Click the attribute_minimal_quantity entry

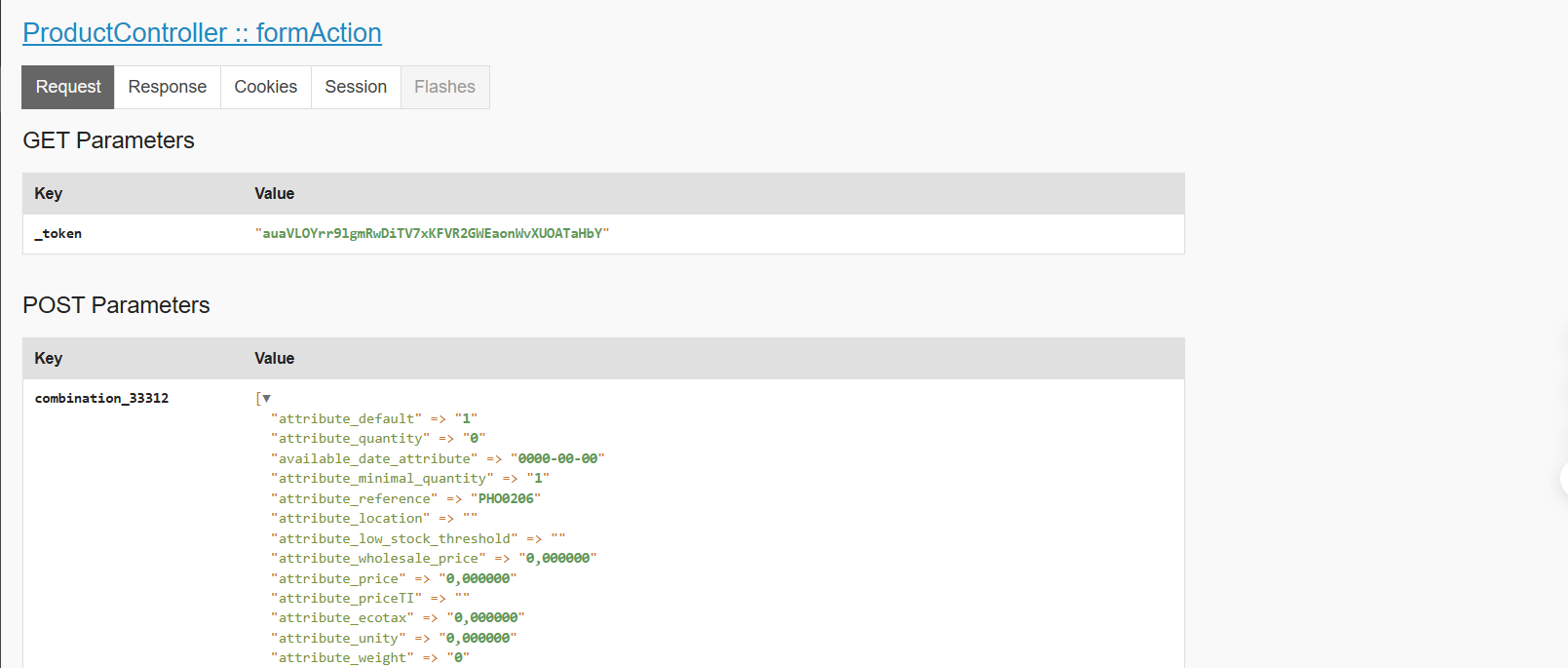coord(410,478)
